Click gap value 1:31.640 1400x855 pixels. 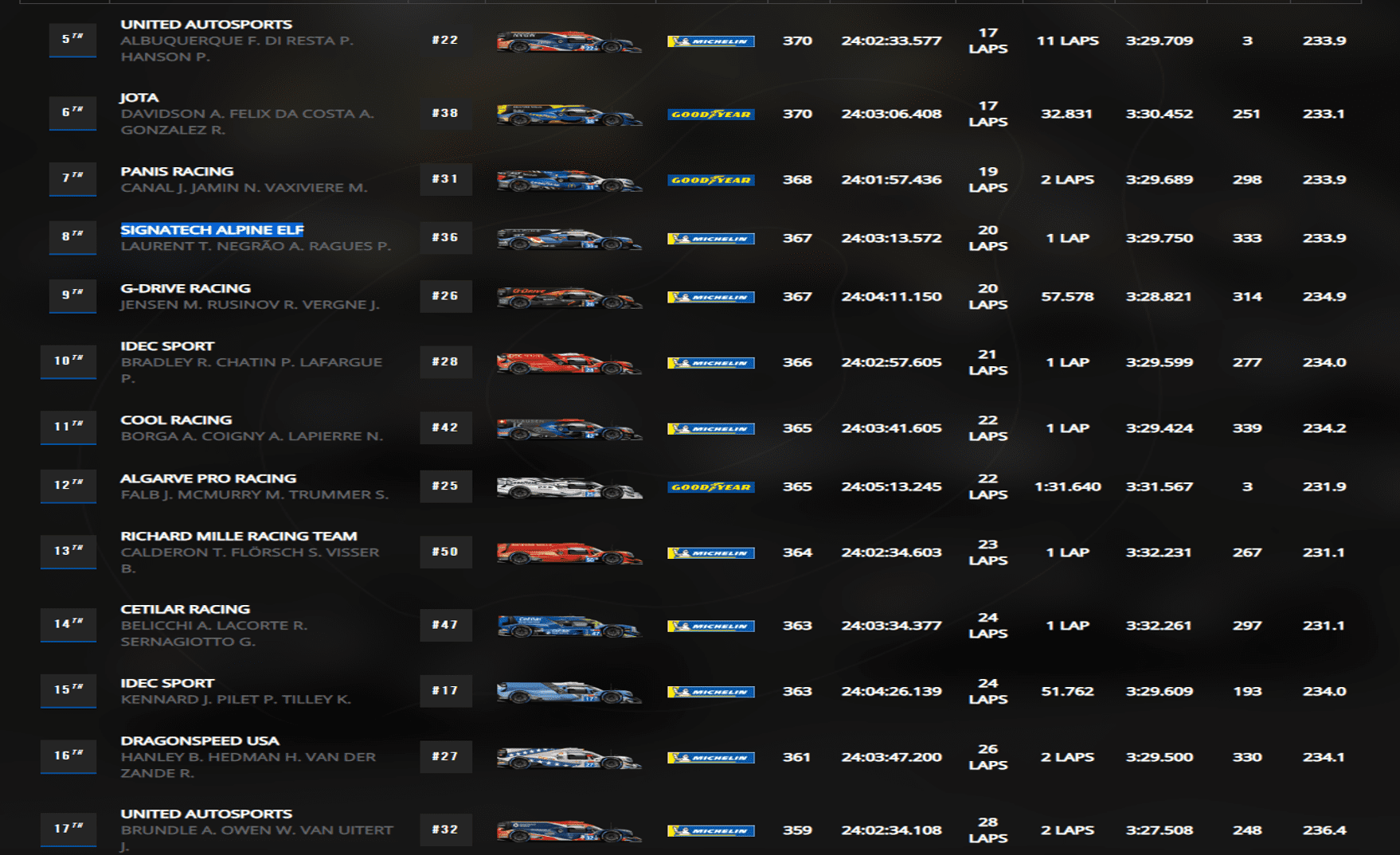pos(1068,486)
